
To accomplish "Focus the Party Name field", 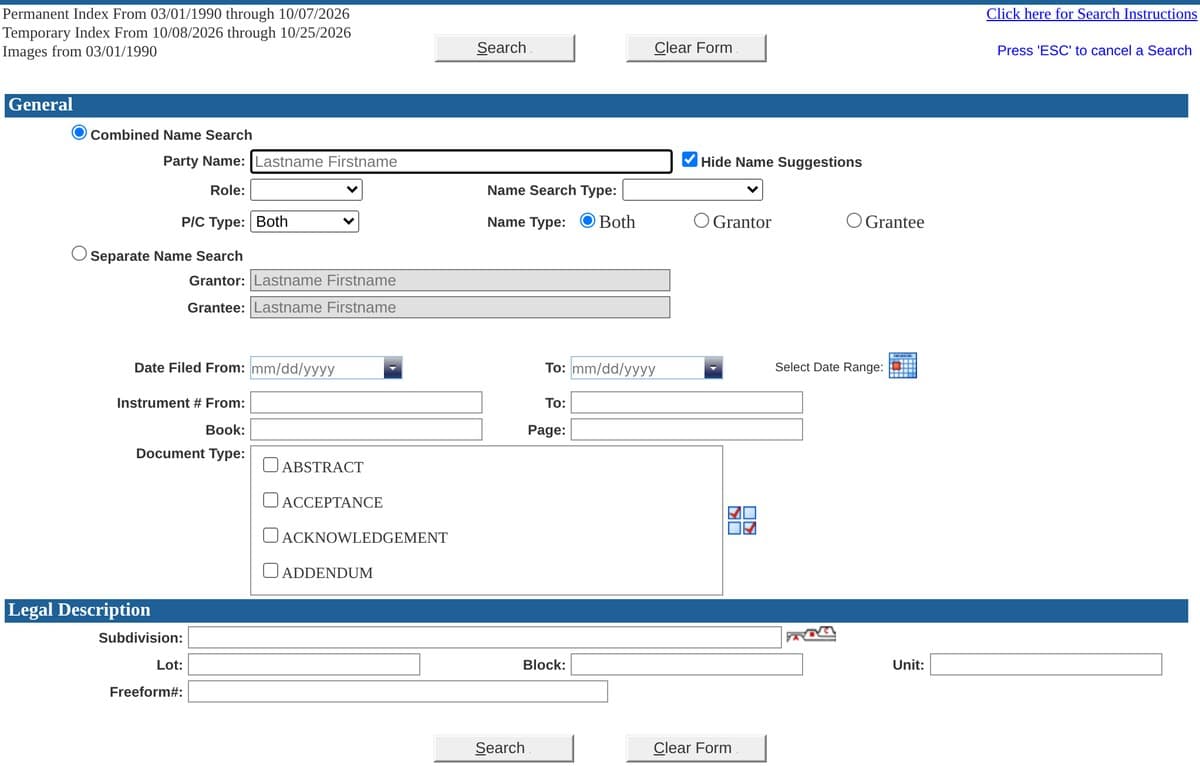I will pos(461,161).
